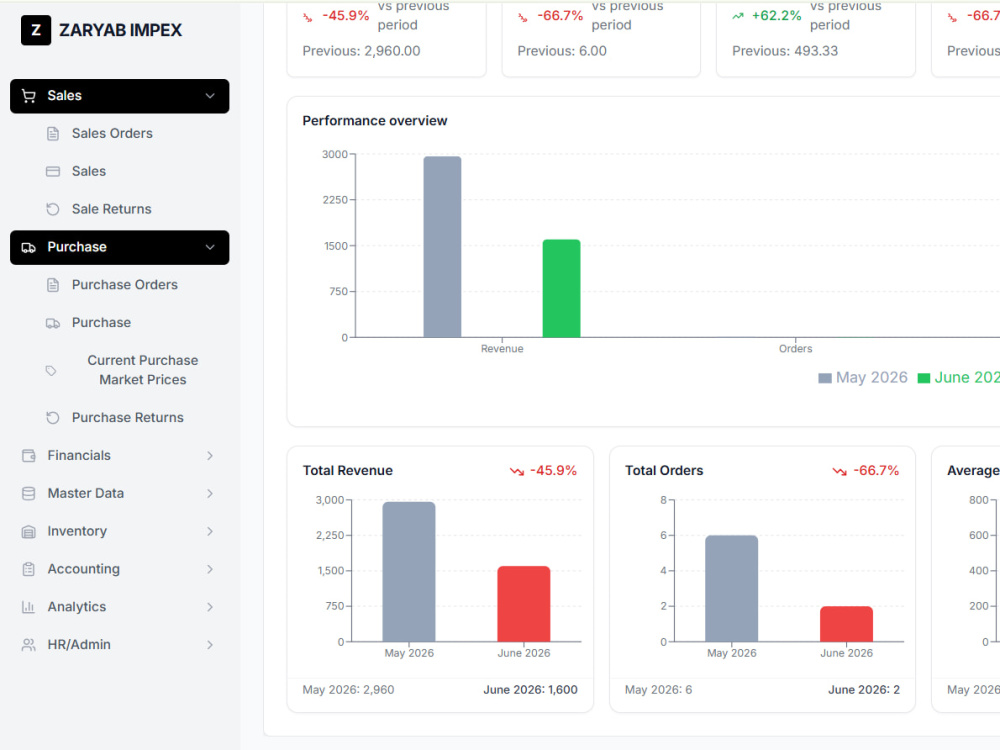Click the Accounting clipboard icon

pyautogui.click(x=29, y=569)
